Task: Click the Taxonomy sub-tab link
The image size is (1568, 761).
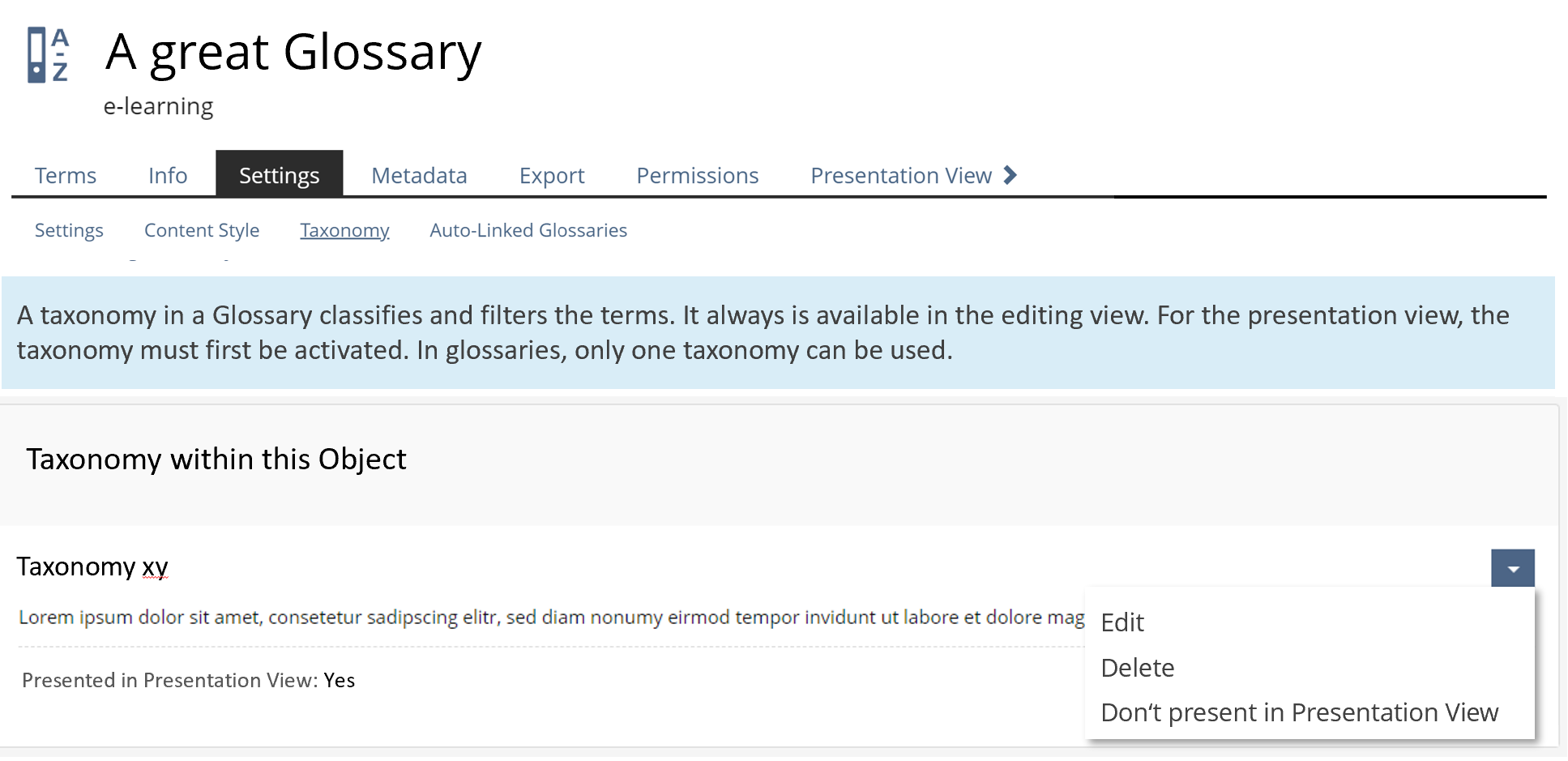Action: point(344,230)
